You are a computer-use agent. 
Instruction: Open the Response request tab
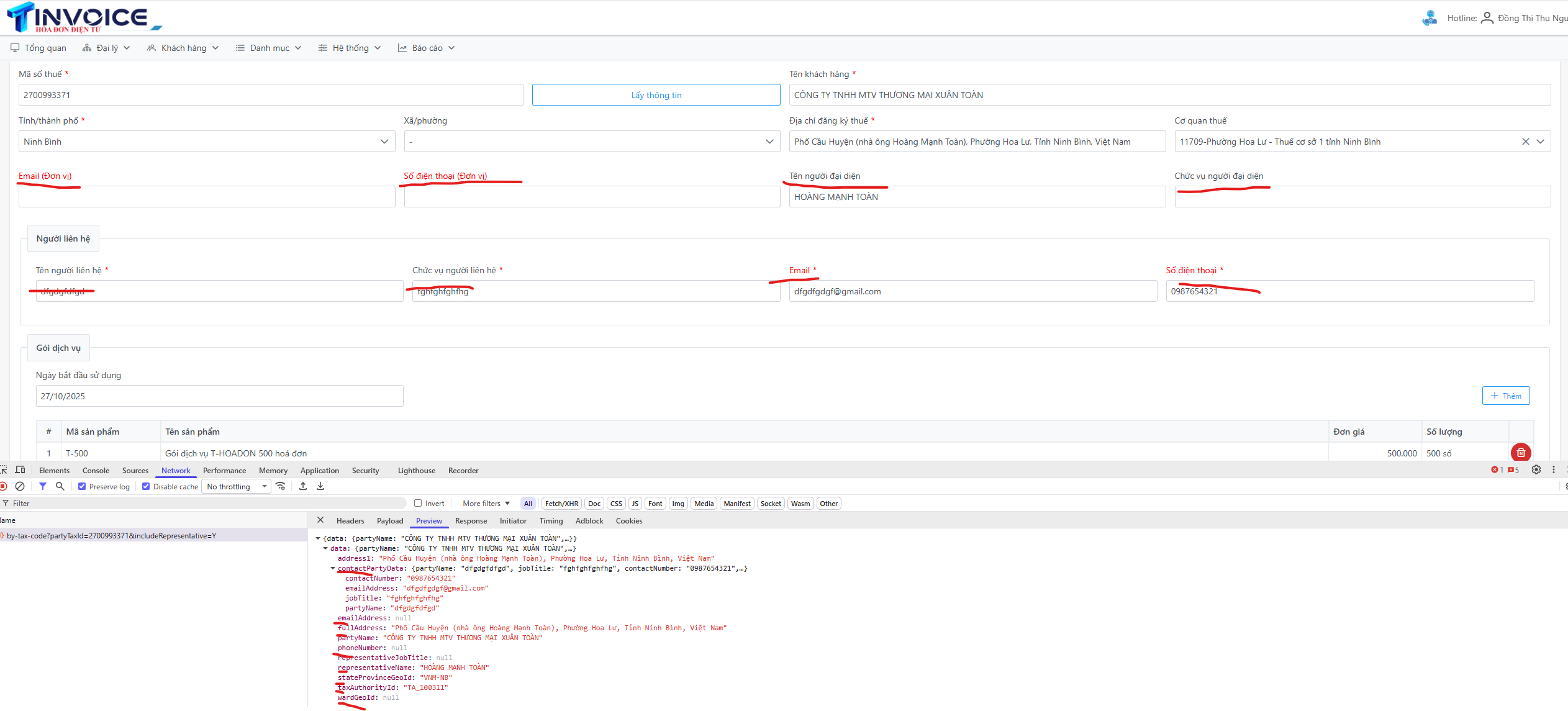click(x=471, y=521)
